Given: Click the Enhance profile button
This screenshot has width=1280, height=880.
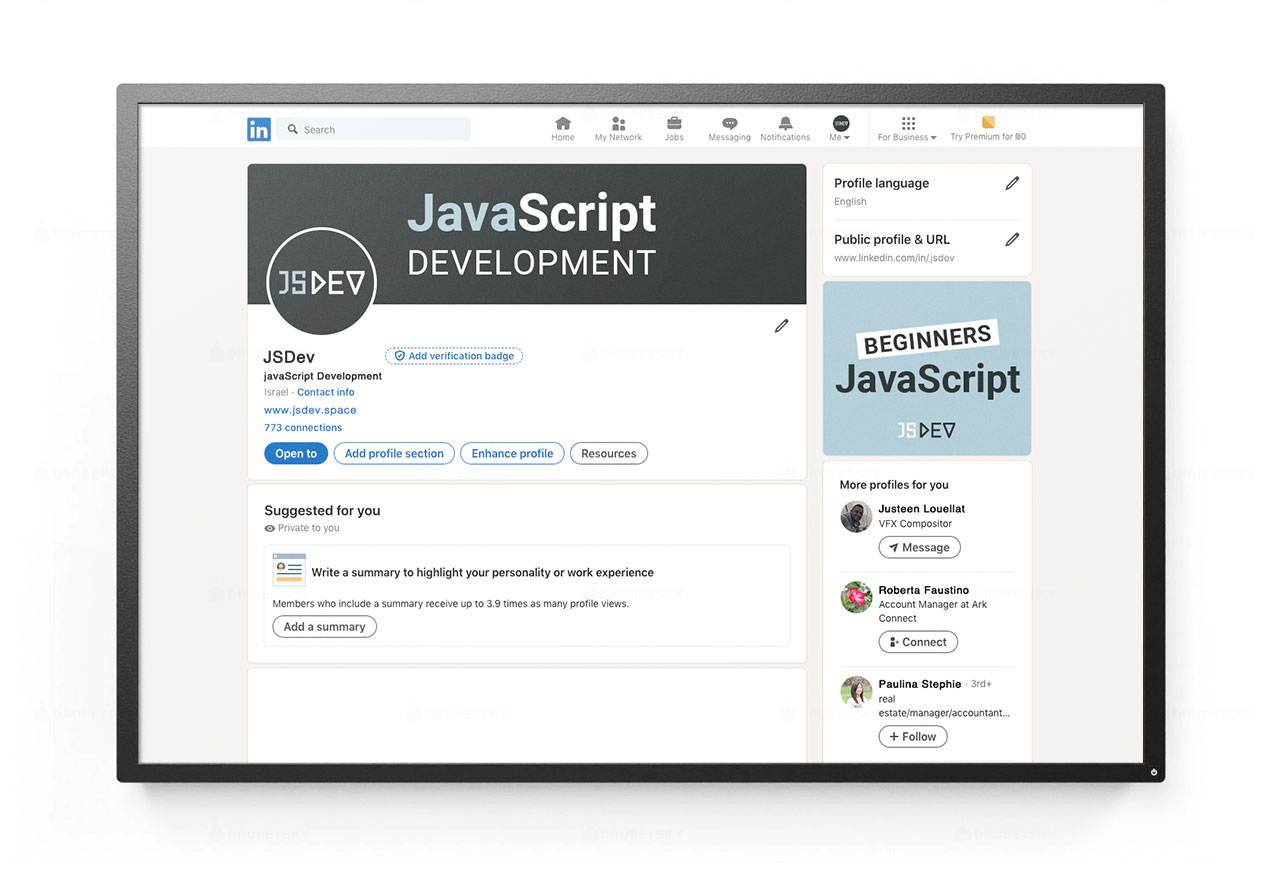Looking at the screenshot, I should (x=512, y=453).
